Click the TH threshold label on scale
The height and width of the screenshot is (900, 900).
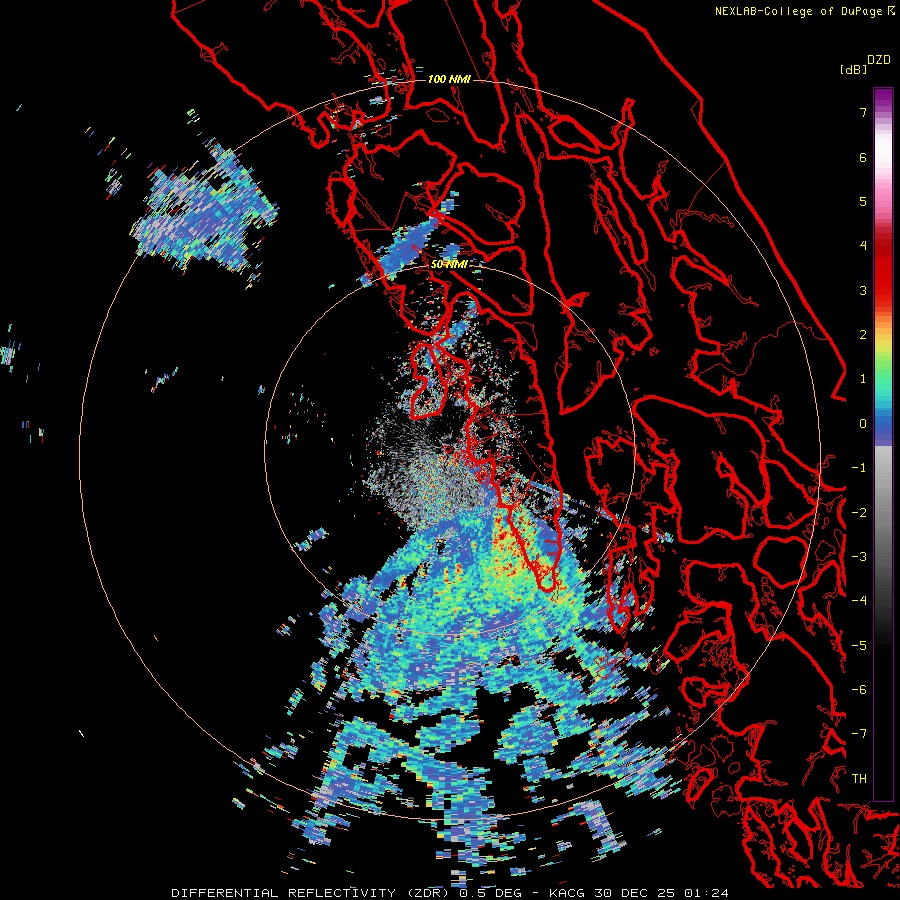pyautogui.click(x=859, y=778)
